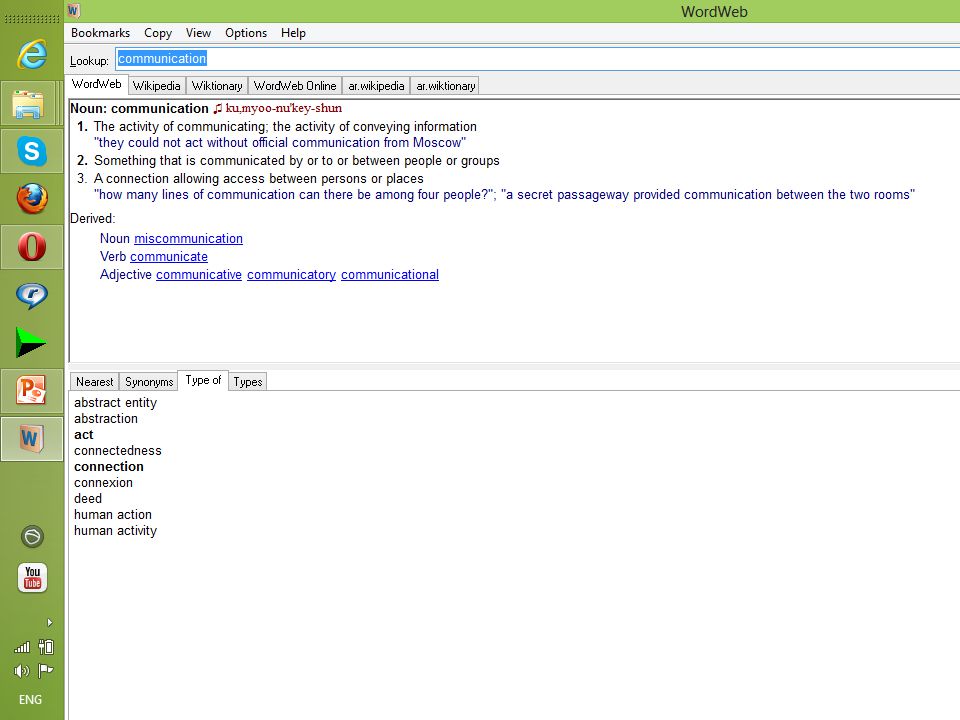Click the ENG language indicator
This screenshot has width=960, height=720.
click(x=31, y=699)
